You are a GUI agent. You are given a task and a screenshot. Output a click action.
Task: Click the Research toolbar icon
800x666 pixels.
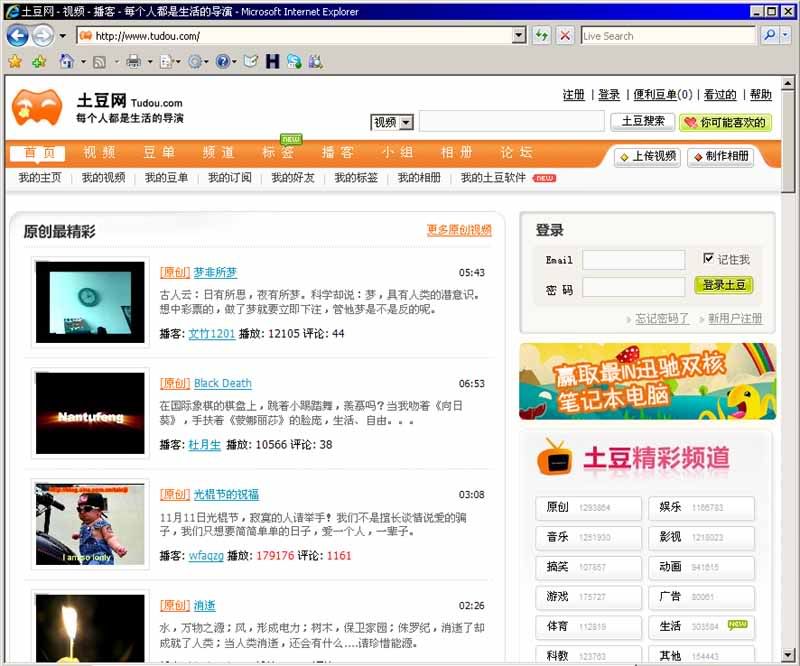(315, 62)
